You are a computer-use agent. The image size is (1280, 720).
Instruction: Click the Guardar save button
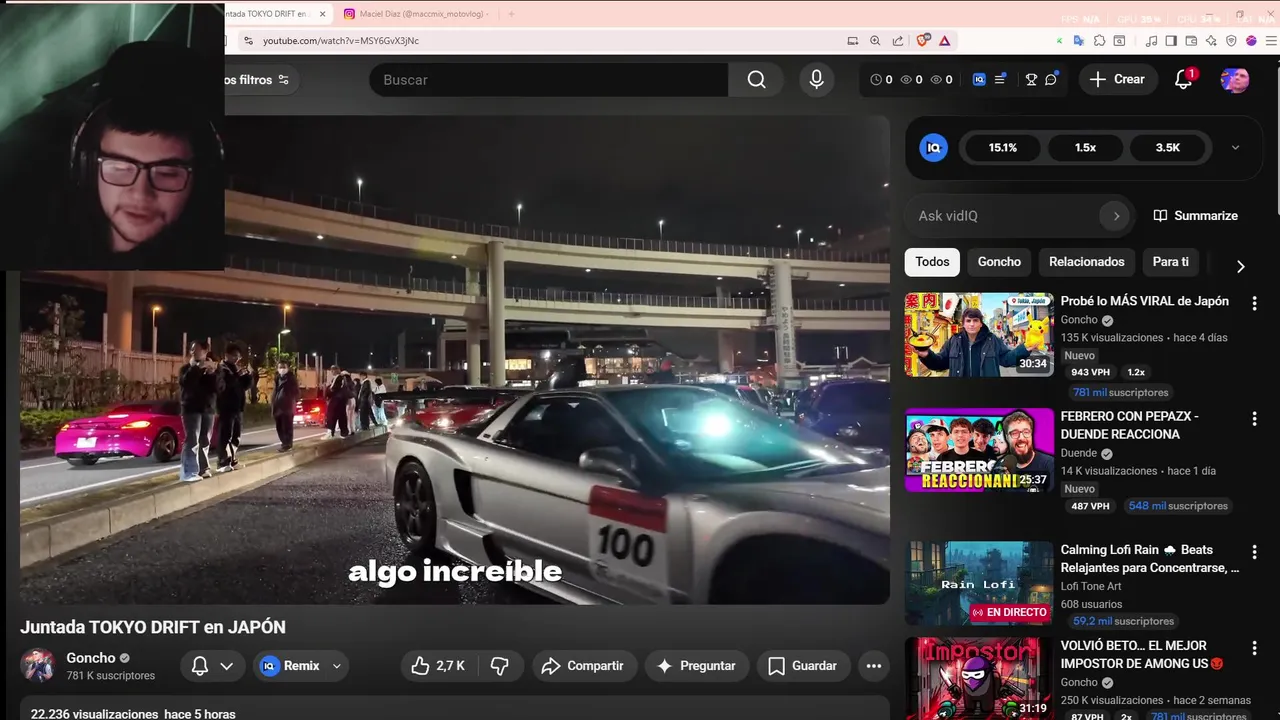803,666
